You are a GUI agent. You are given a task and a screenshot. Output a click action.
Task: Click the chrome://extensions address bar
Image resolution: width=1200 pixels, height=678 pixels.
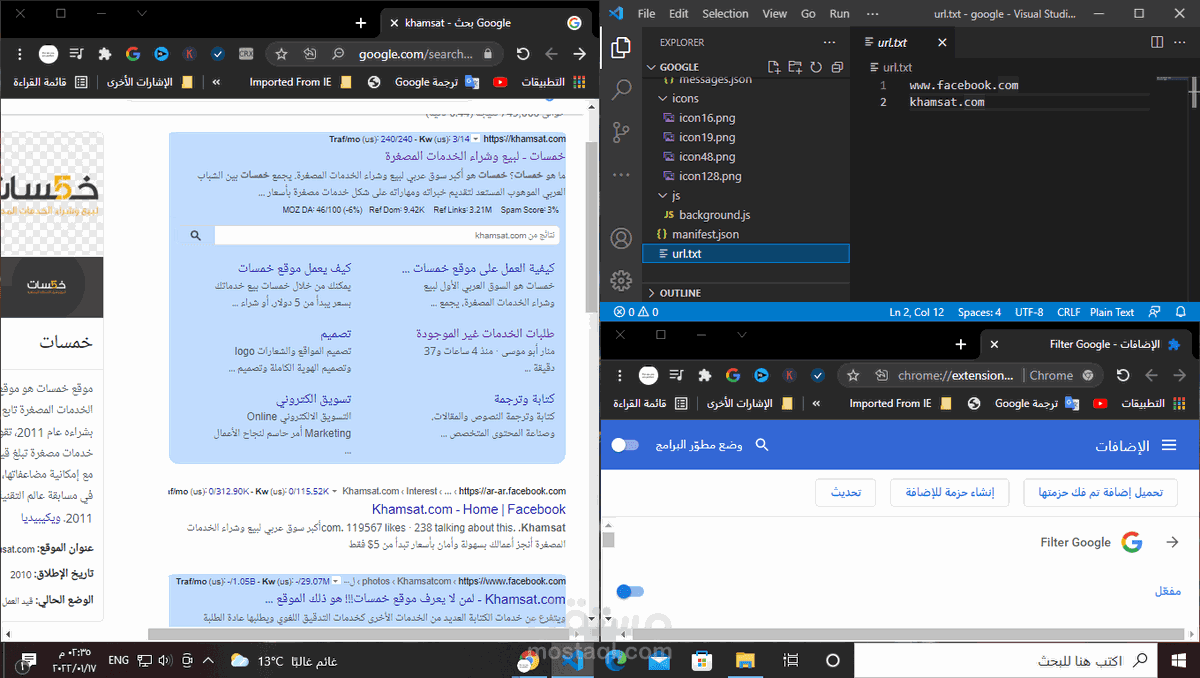970,376
